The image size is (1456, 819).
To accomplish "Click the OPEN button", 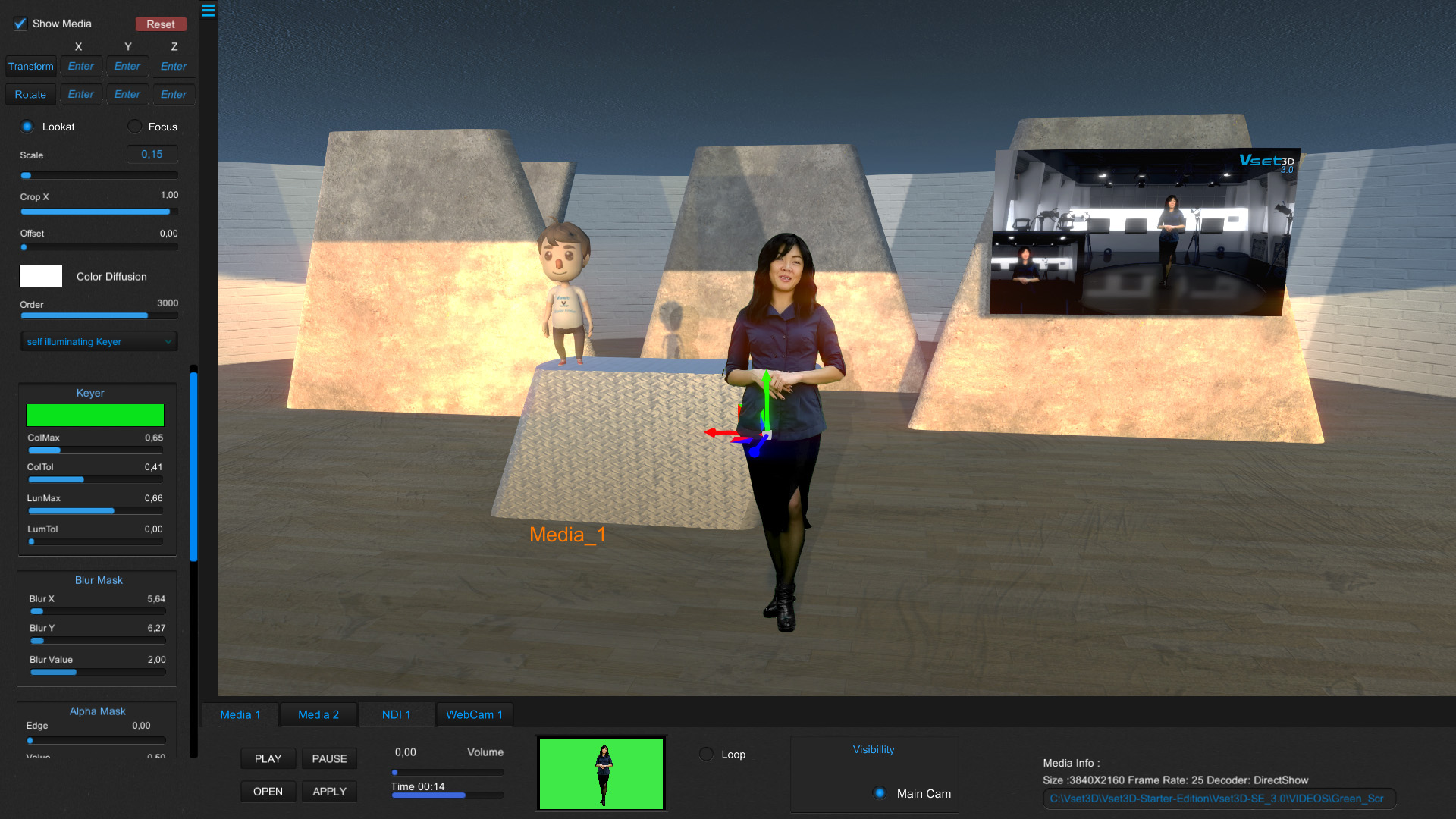I will point(268,792).
